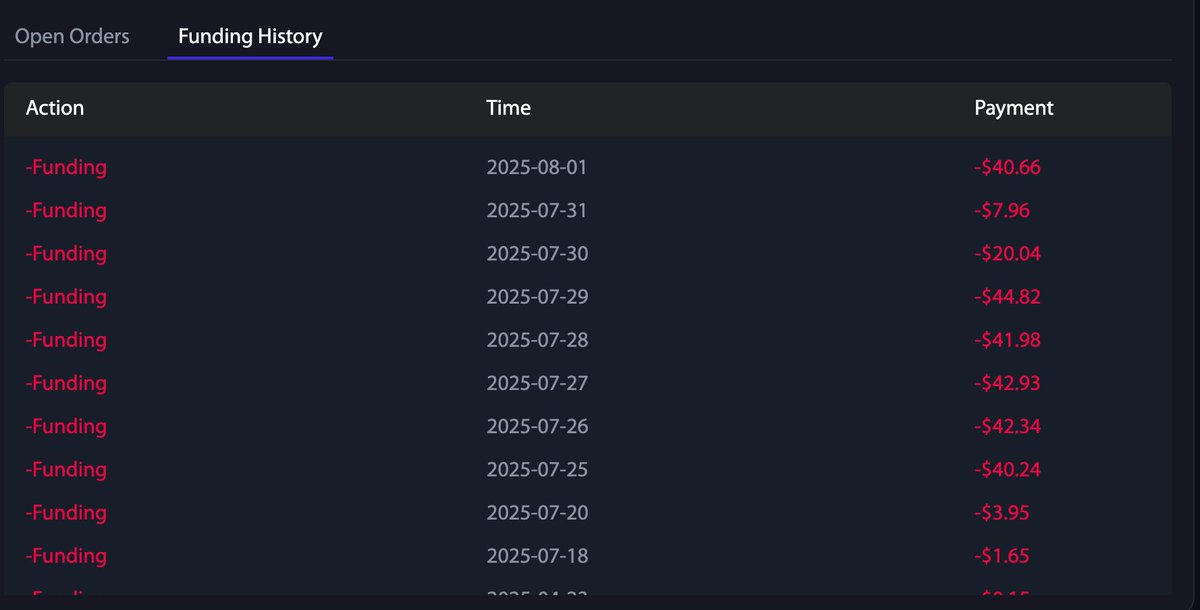
Task: Click the 2025-07-18 date cell
Action: click(536, 555)
